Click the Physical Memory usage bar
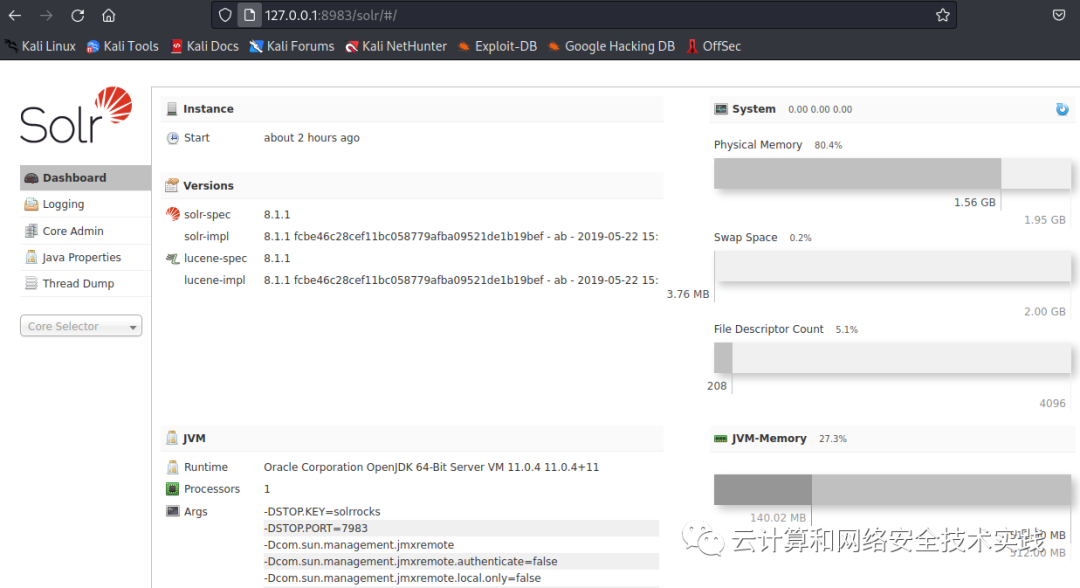 coord(892,174)
